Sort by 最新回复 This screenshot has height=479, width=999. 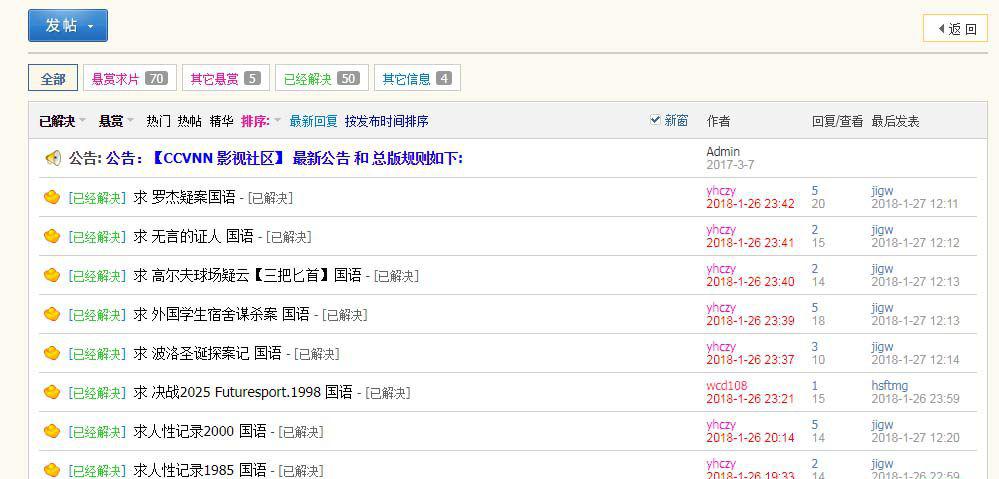(x=313, y=121)
